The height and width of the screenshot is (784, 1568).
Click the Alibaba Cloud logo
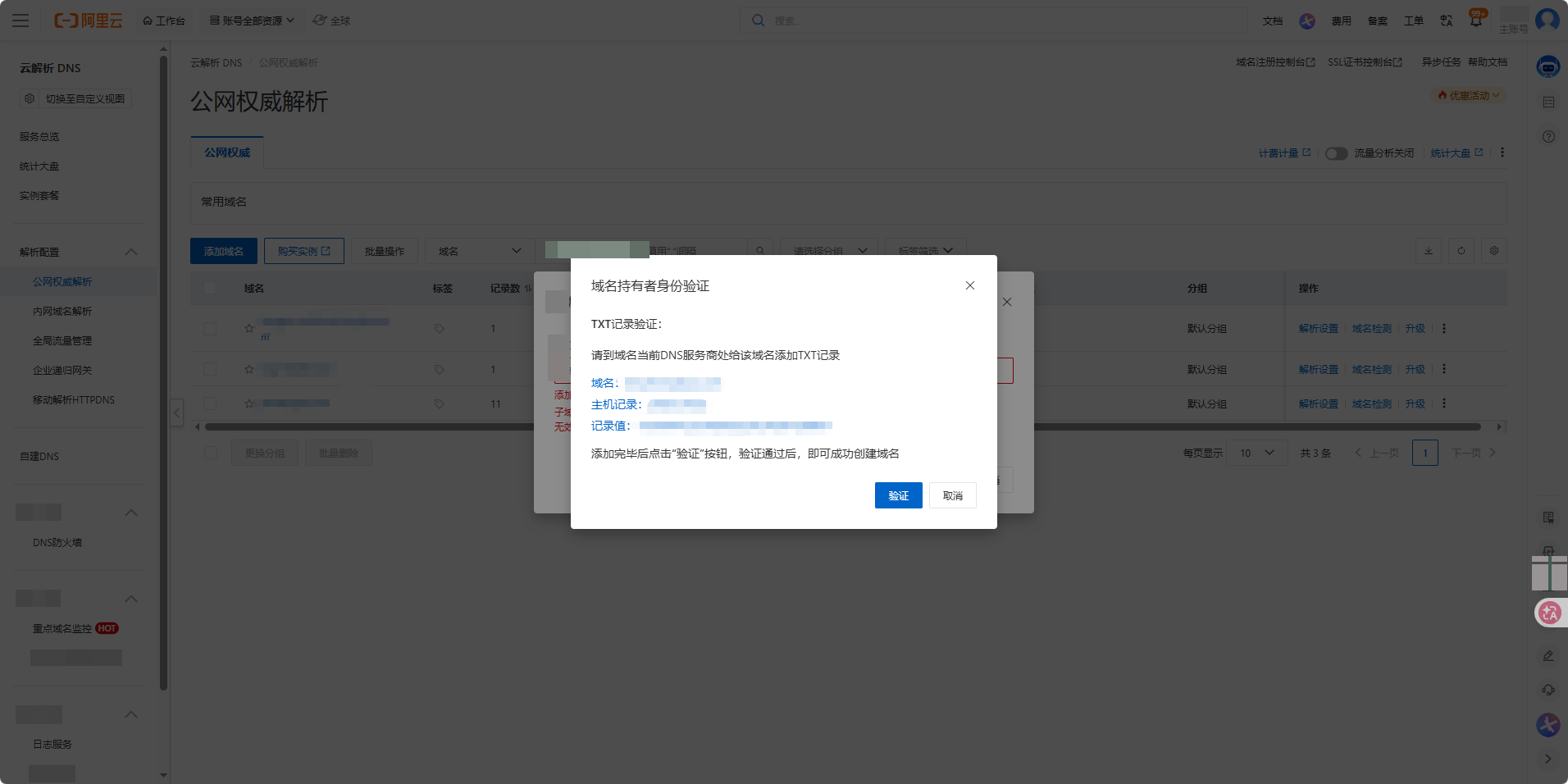[x=89, y=21]
